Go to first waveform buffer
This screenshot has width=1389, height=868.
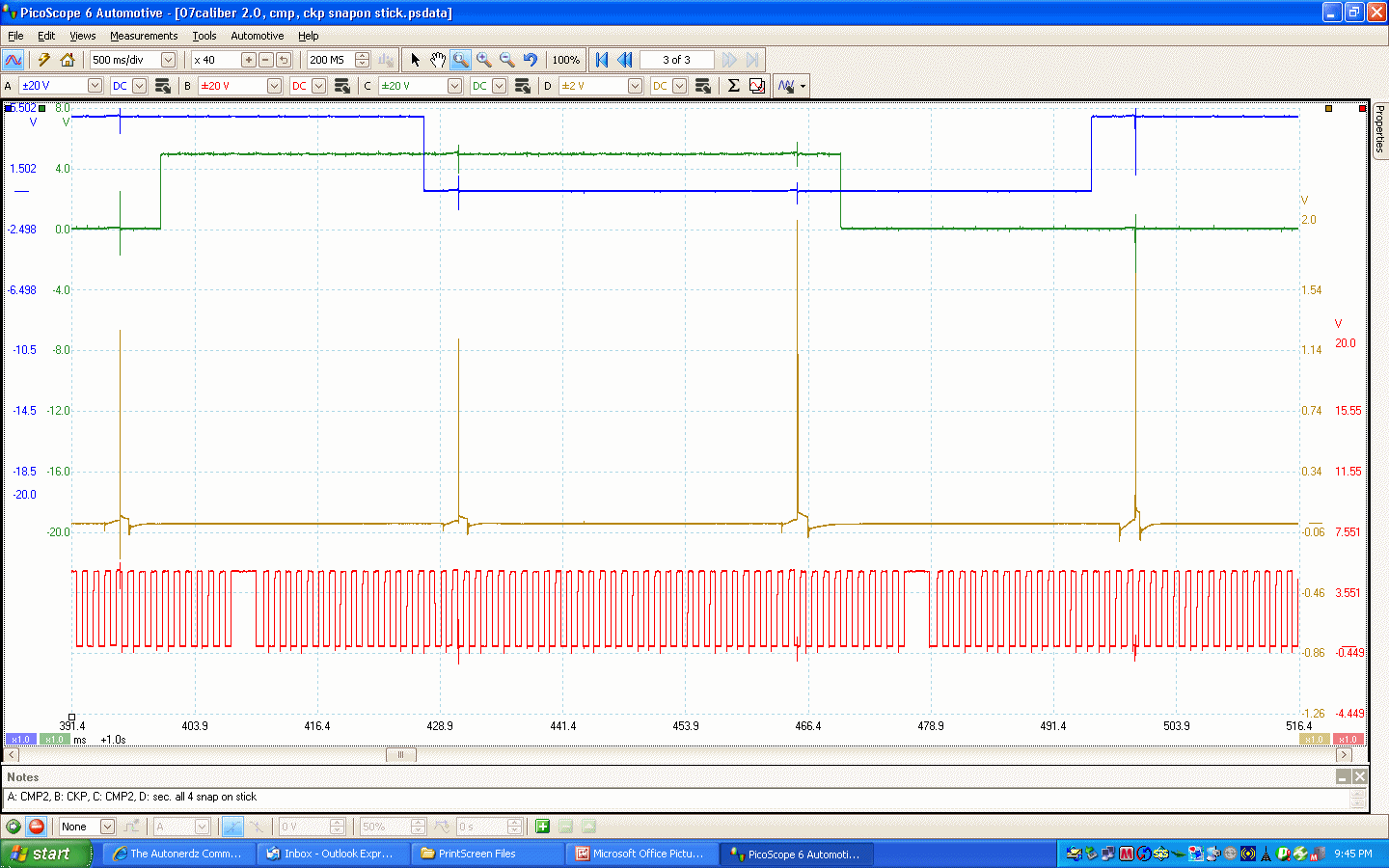coord(602,60)
